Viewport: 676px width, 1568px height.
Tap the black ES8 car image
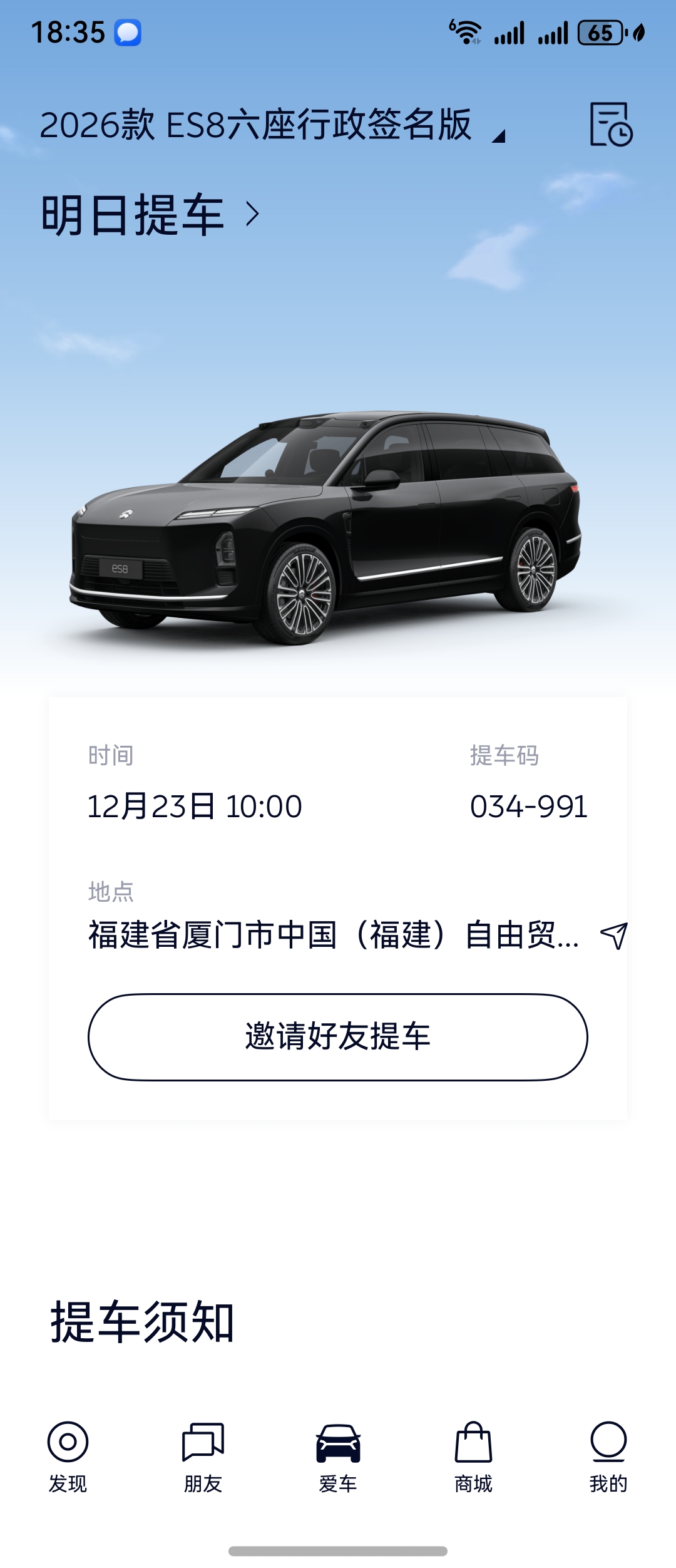(x=325, y=527)
